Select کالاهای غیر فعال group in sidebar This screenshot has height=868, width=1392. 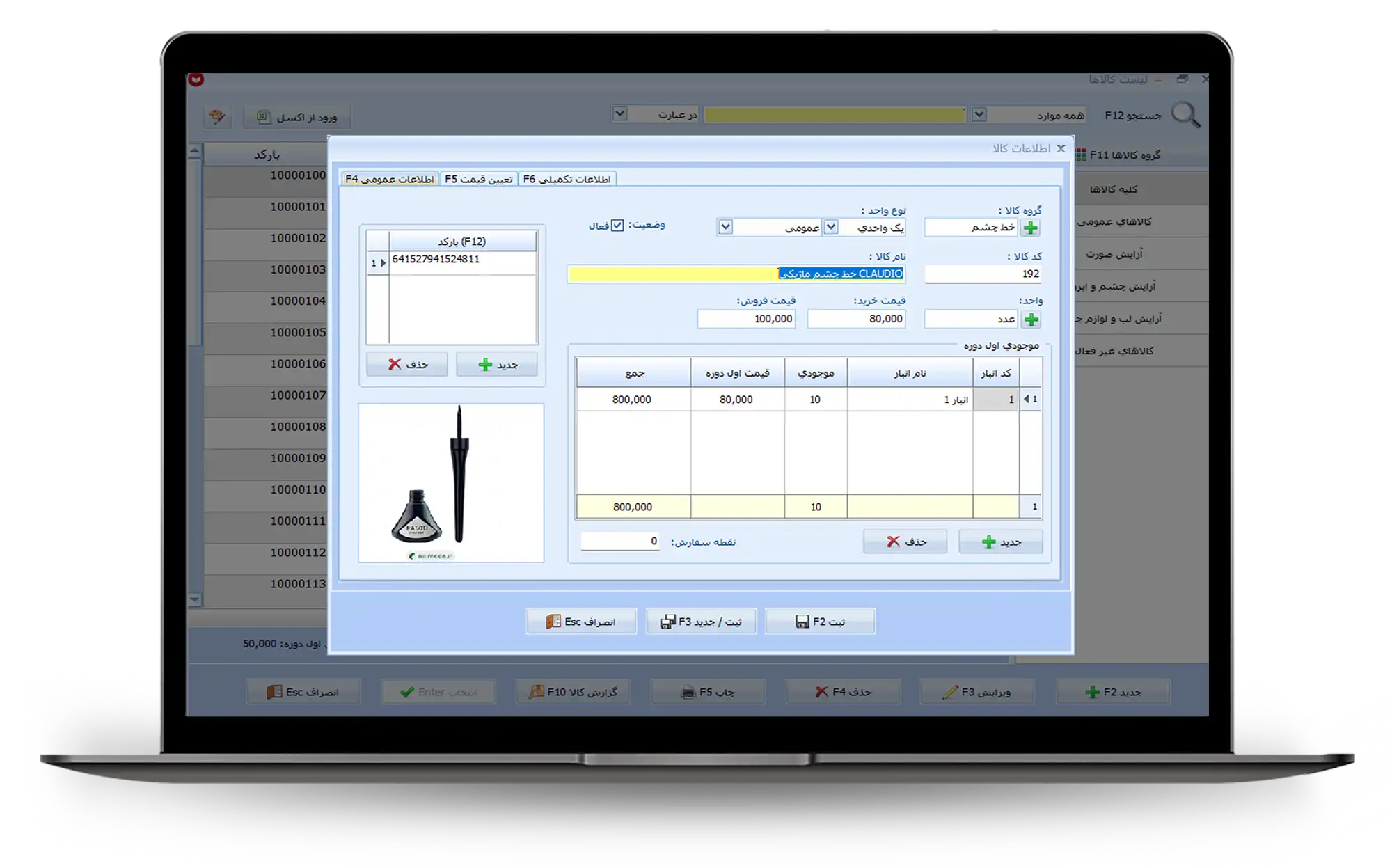click(x=1141, y=351)
